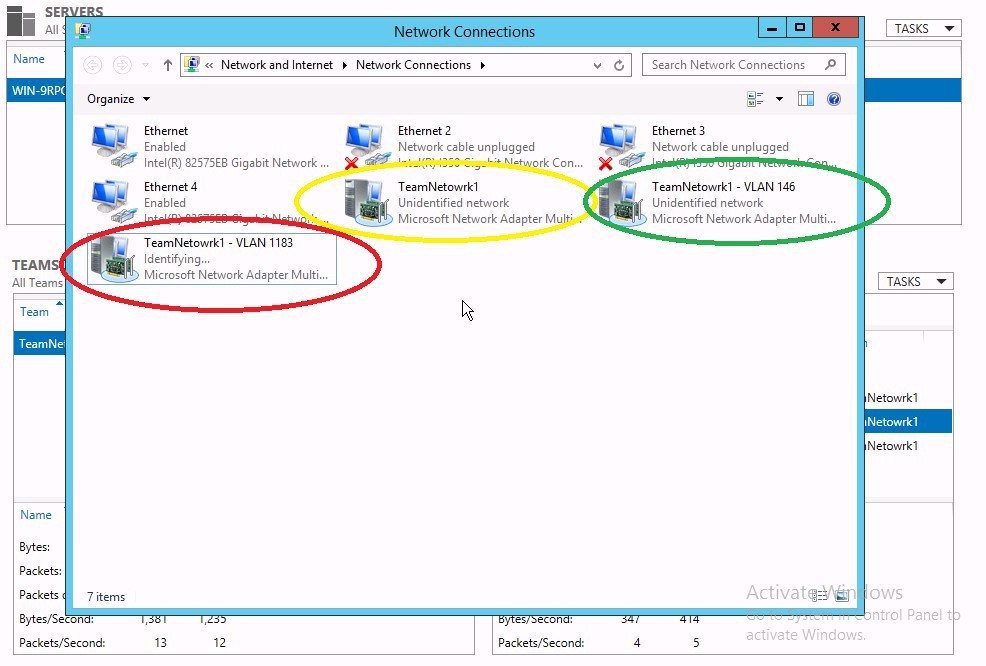Maximize the Network Connections window
Screen dimensions: 986x666
point(799,28)
